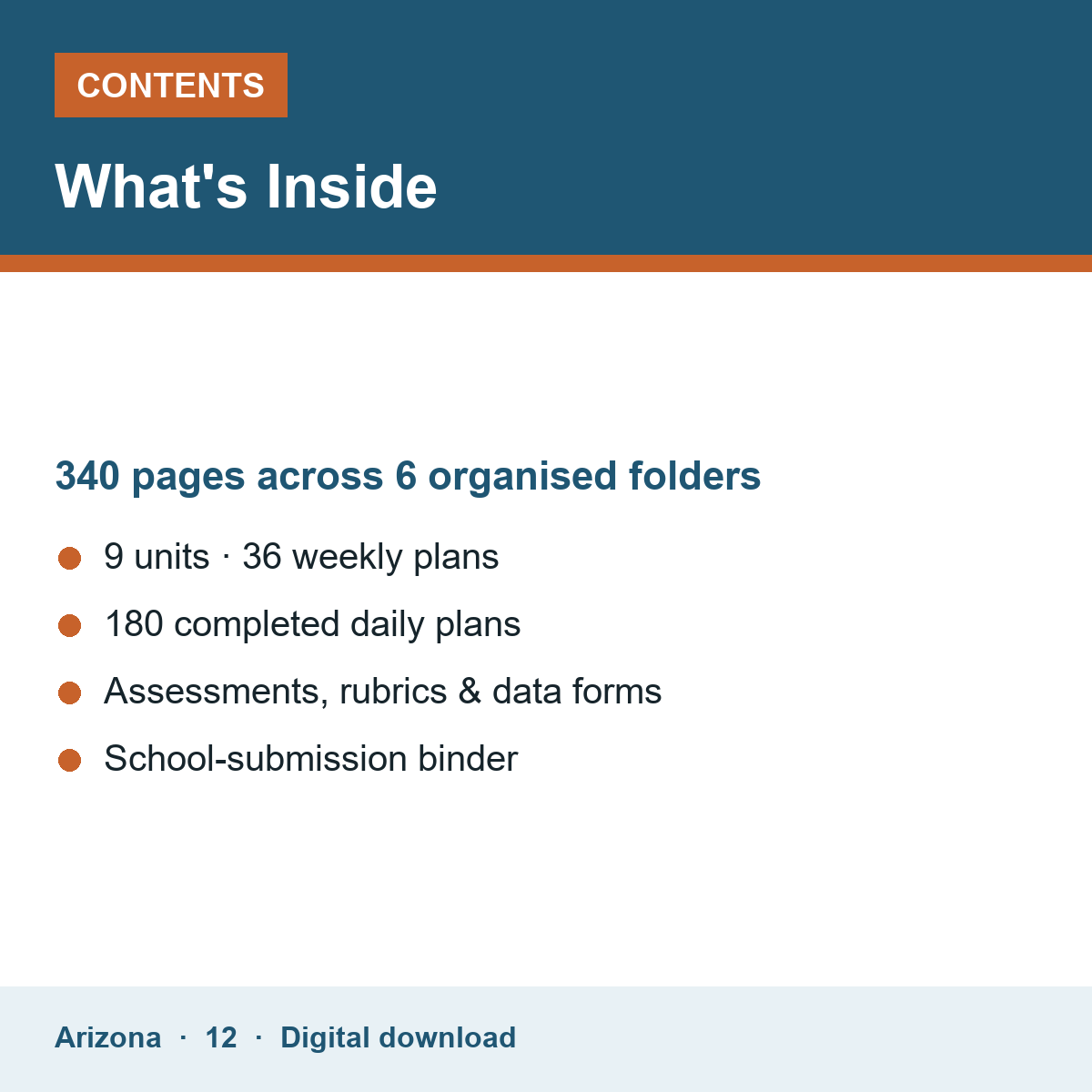
Task: Click the orange bullet beside 9 units
Action: (x=70, y=558)
